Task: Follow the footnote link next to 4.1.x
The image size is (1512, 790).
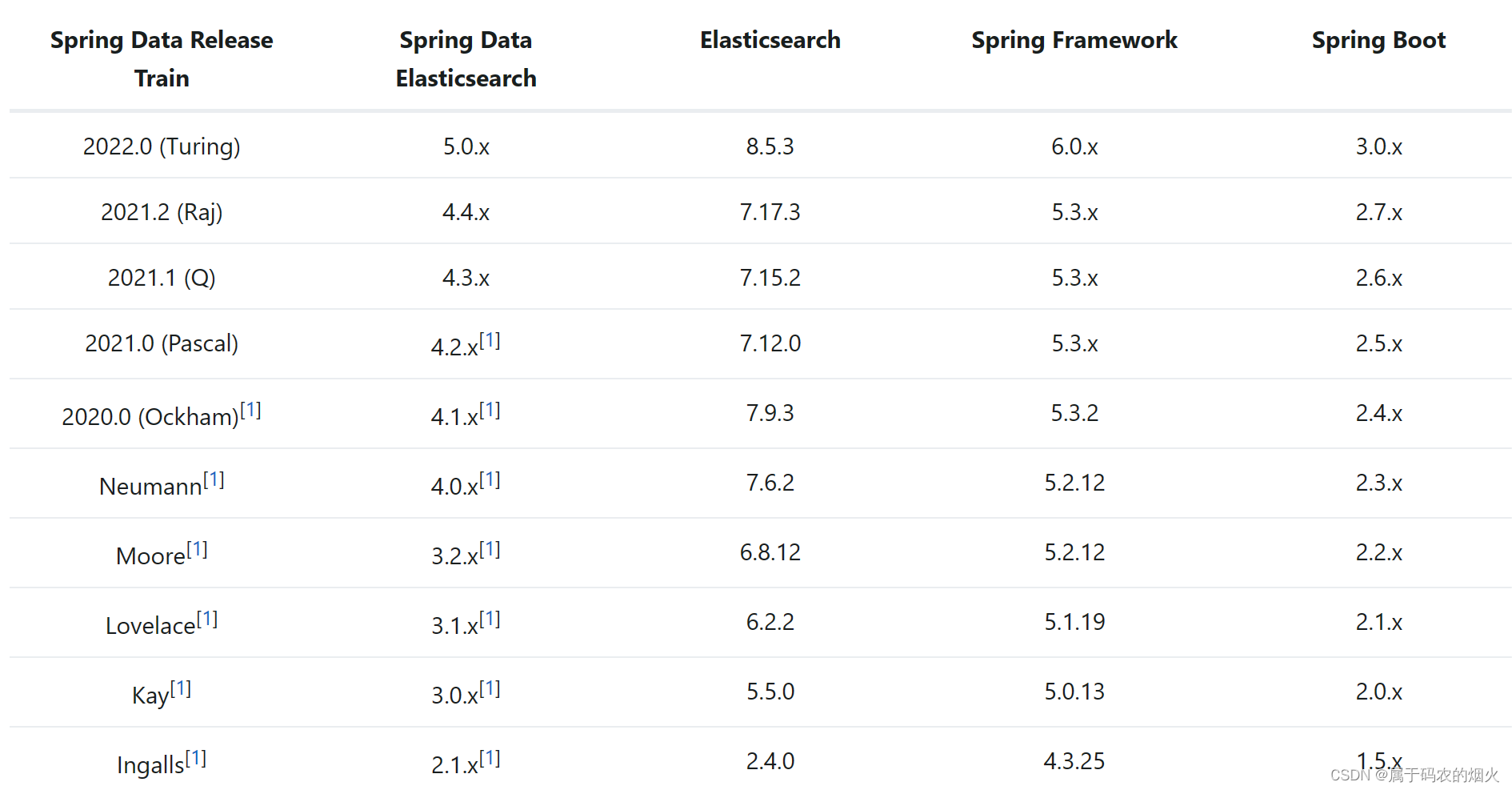Action: coord(490,411)
